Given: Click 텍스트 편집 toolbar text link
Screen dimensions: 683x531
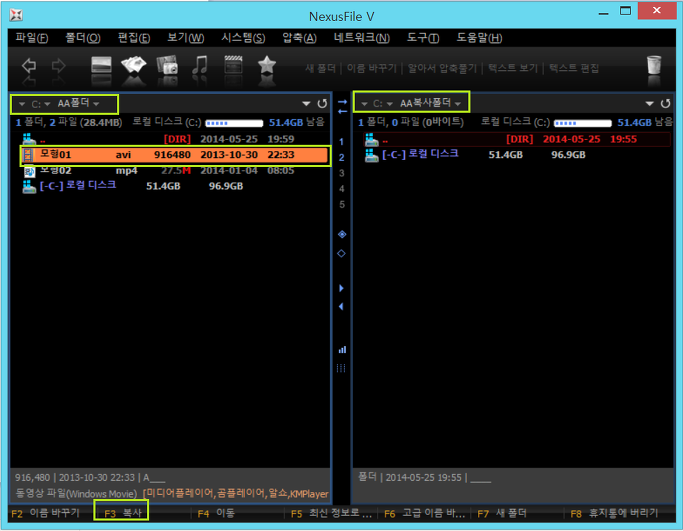Looking at the screenshot, I should pyautogui.click(x=574, y=68).
